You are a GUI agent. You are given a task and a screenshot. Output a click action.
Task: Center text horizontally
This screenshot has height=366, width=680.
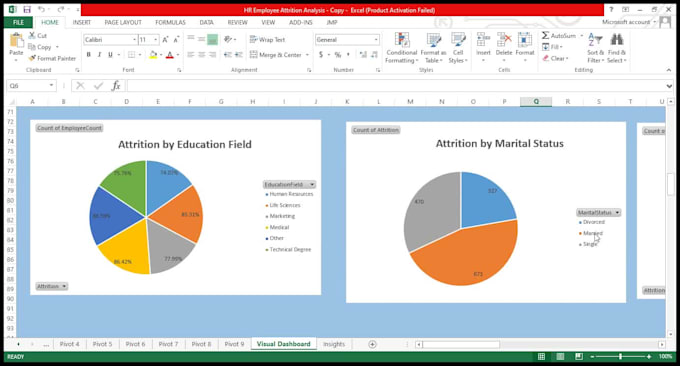click(202, 55)
